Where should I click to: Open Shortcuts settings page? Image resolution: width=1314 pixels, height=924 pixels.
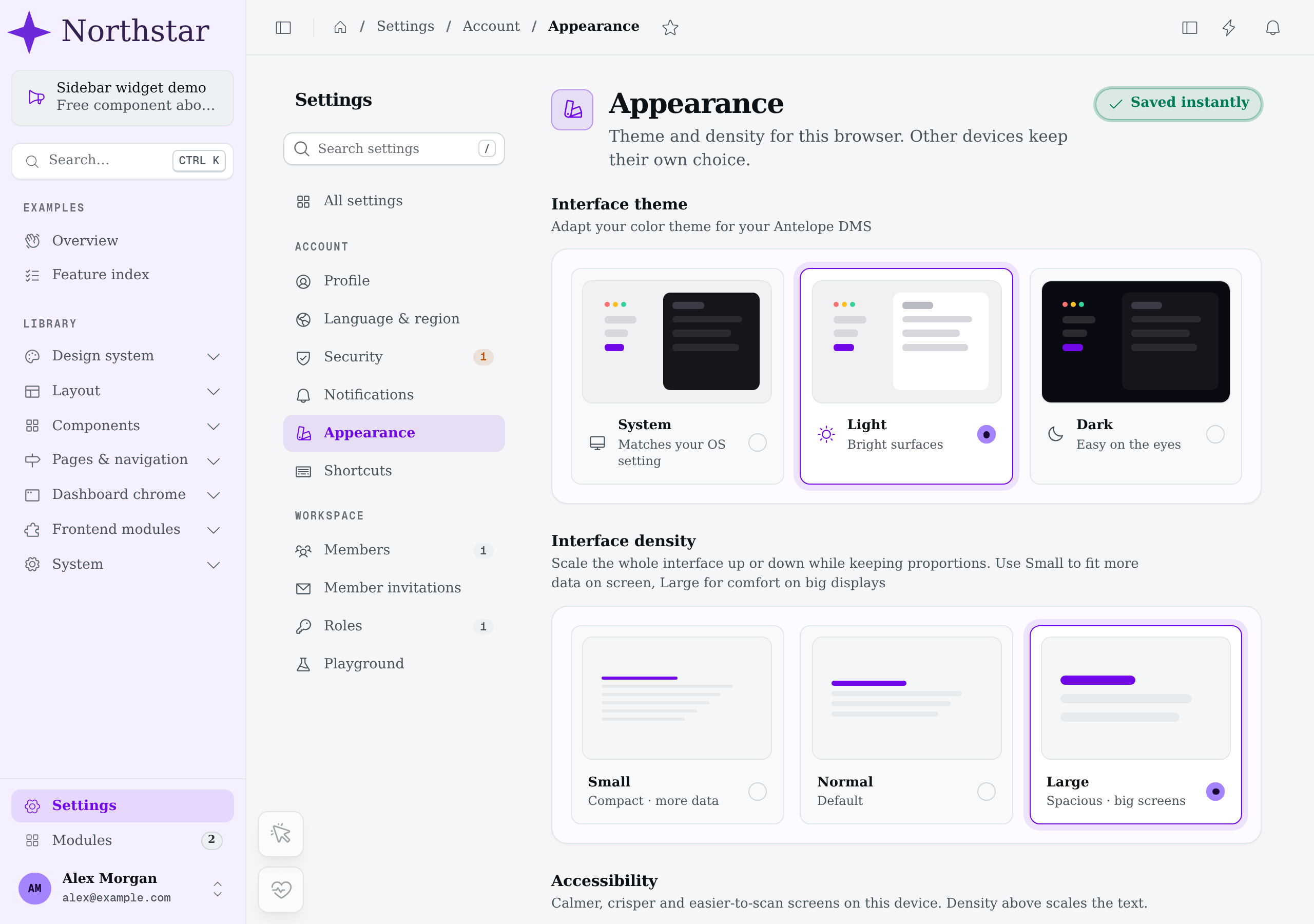click(394, 471)
